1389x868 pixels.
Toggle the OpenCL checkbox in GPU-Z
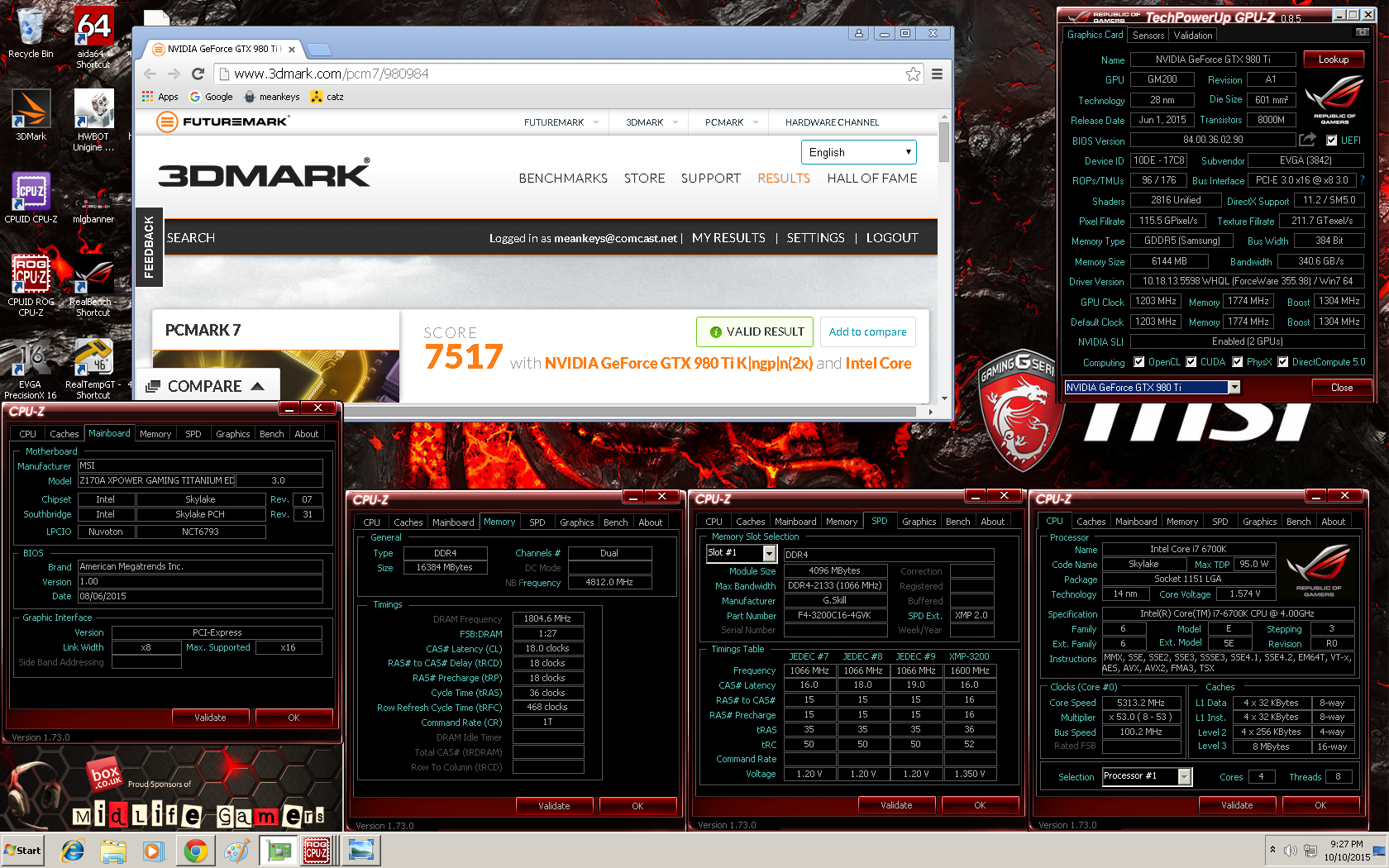[x=1138, y=361]
